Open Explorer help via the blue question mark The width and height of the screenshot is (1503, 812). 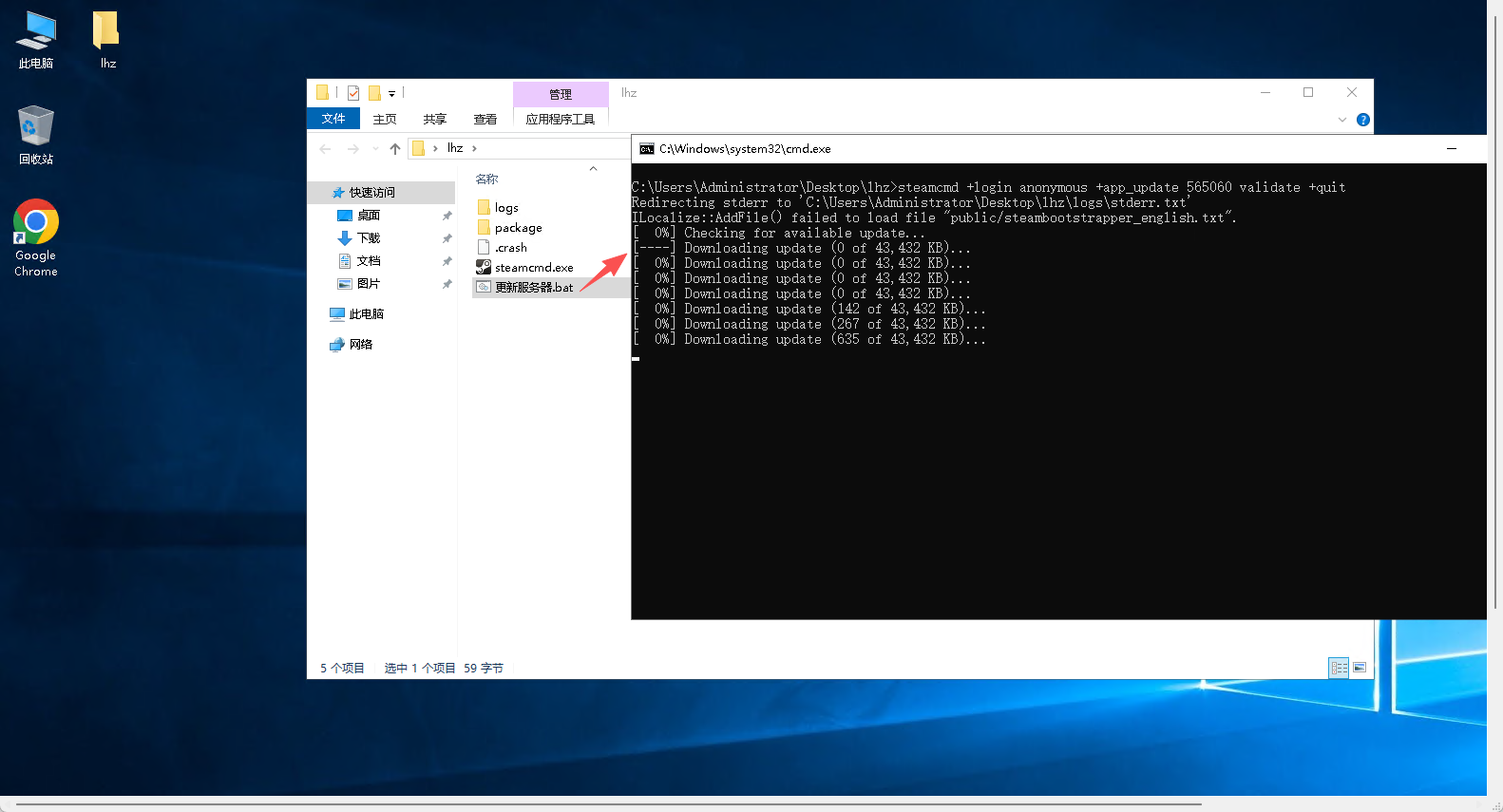pos(1363,120)
